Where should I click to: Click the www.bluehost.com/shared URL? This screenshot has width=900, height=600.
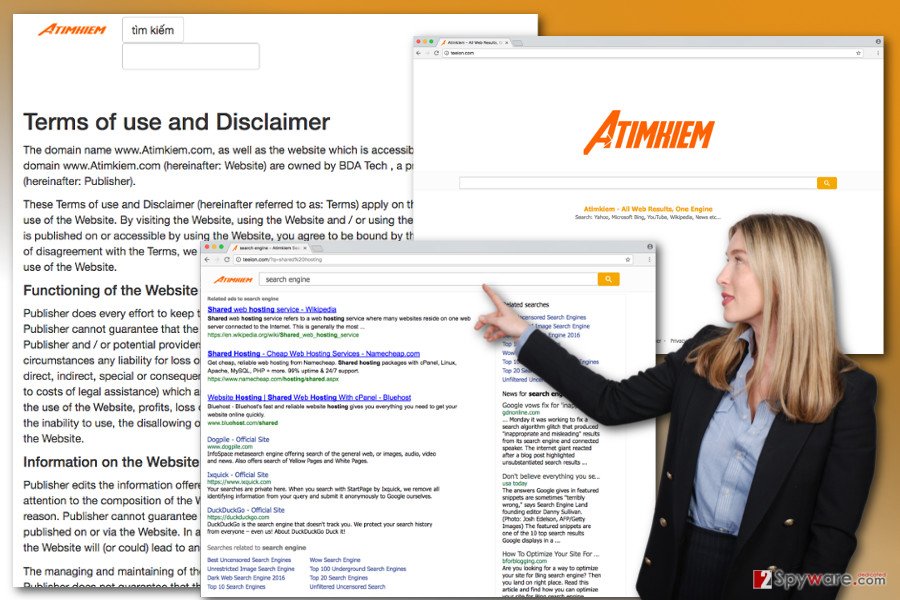[x=242, y=423]
